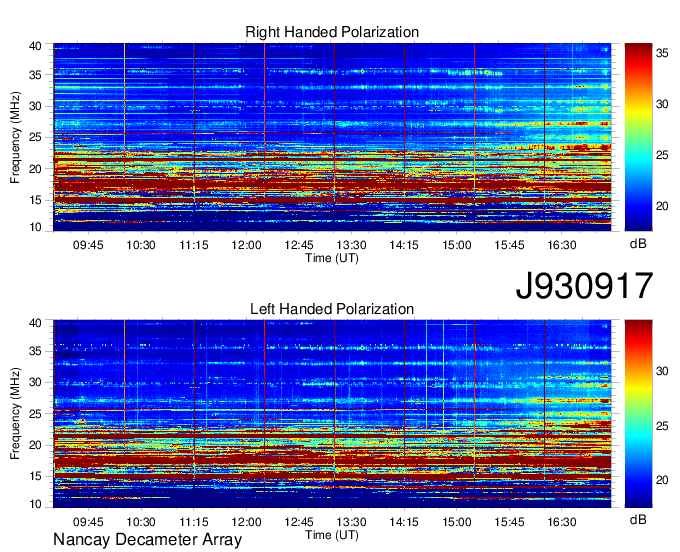The image size is (680, 552).
Task: Pick 16:30 tick on Left Handed time axis
Action: (562, 522)
